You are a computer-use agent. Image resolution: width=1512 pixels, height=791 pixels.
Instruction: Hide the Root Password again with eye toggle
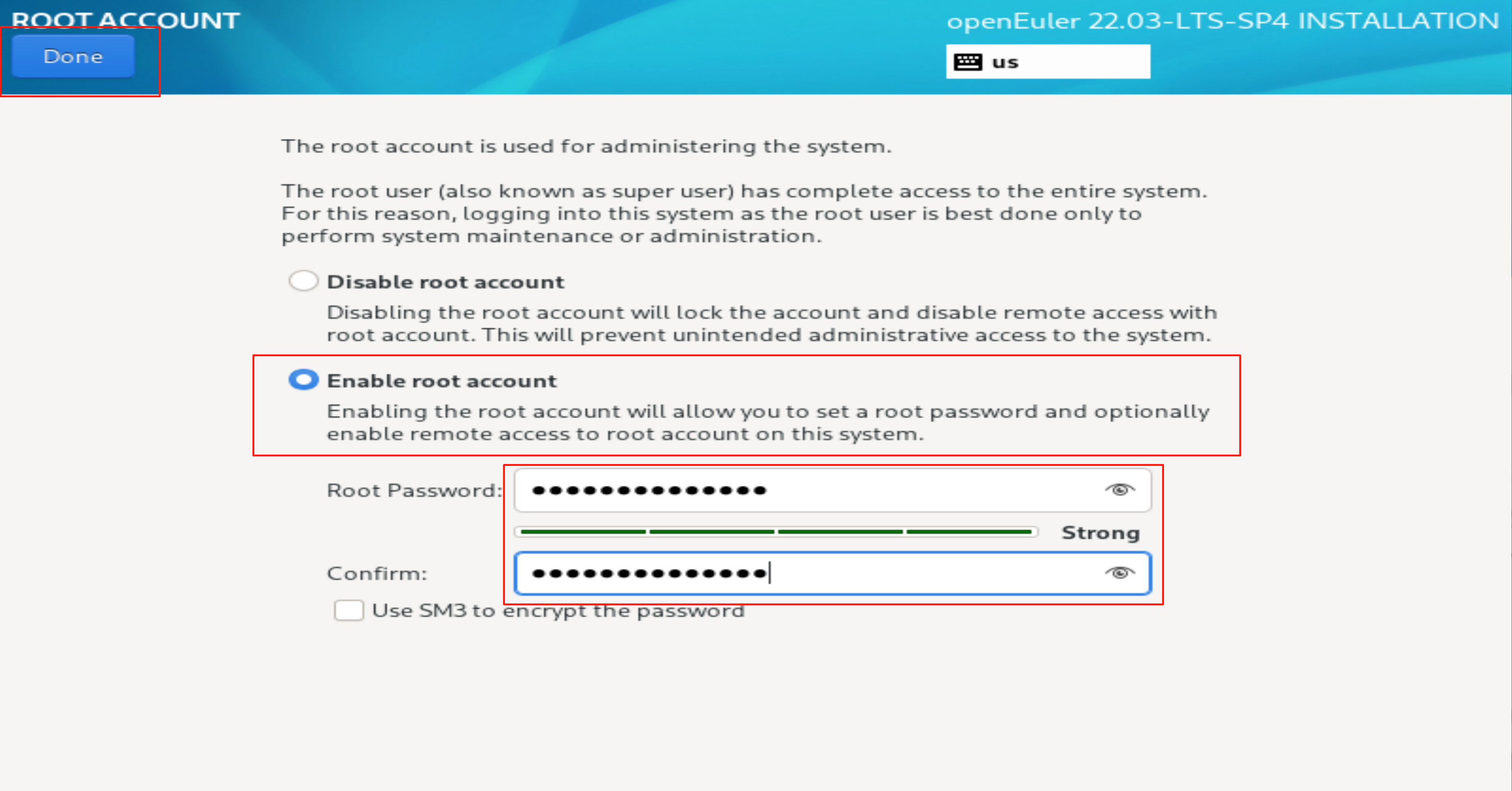pyautogui.click(x=1120, y=490)
